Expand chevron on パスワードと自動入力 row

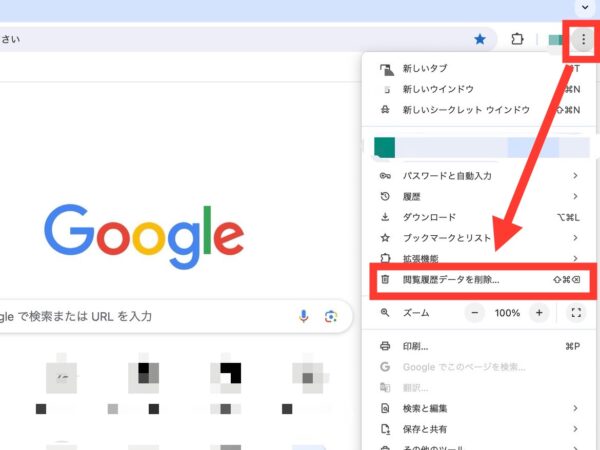(x=575, y=176)
